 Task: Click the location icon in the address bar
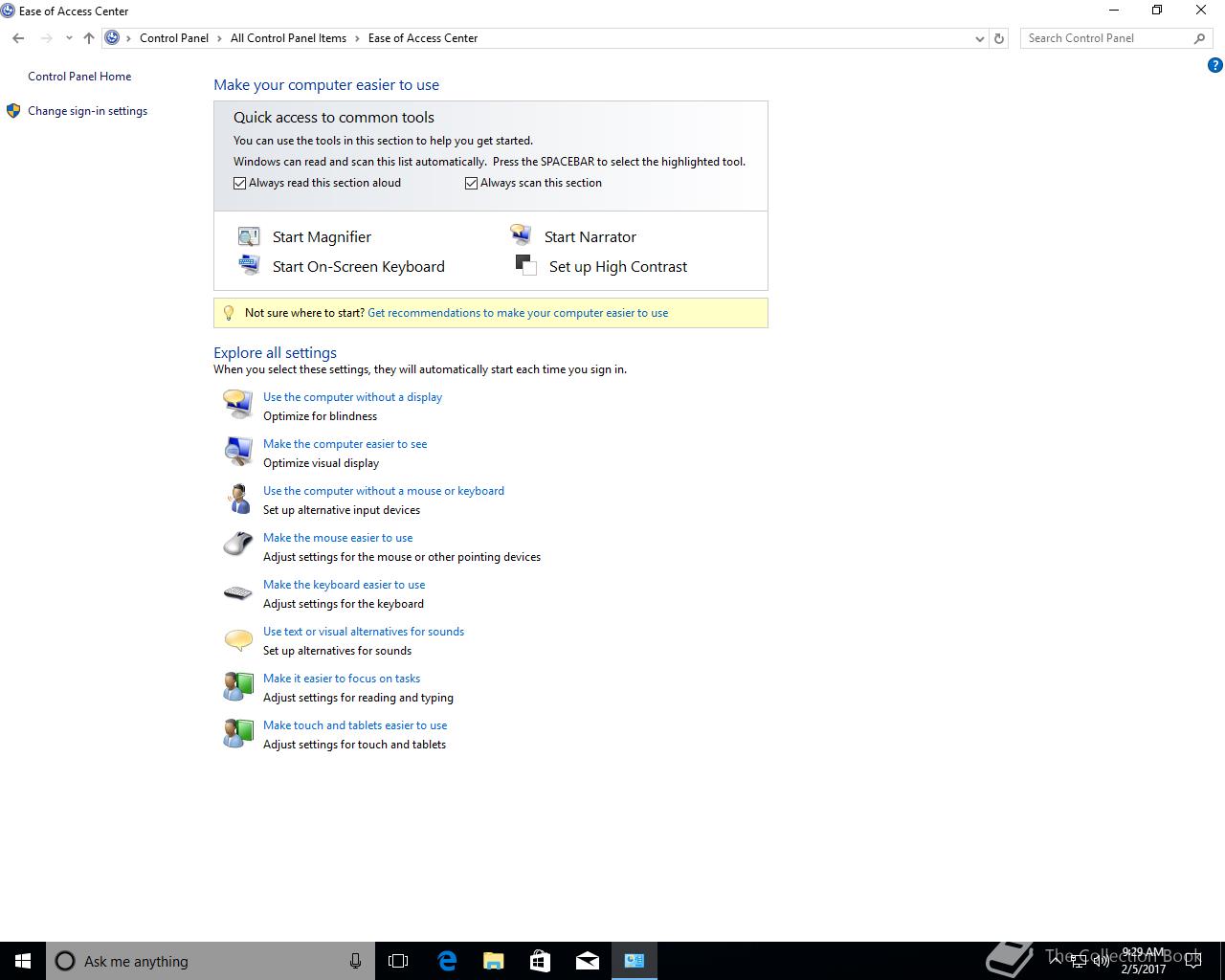pyautogui.click(x=112, y=38)
